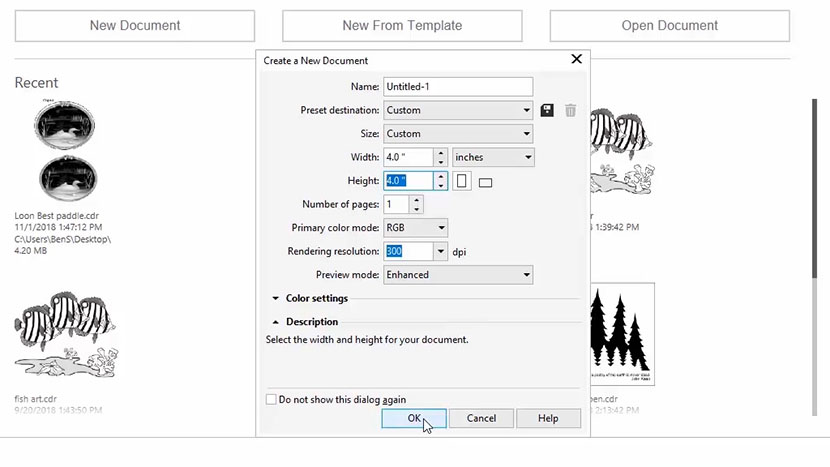830x467 pixels.
Task: Click the Cancel button
Action: [481, 418]
